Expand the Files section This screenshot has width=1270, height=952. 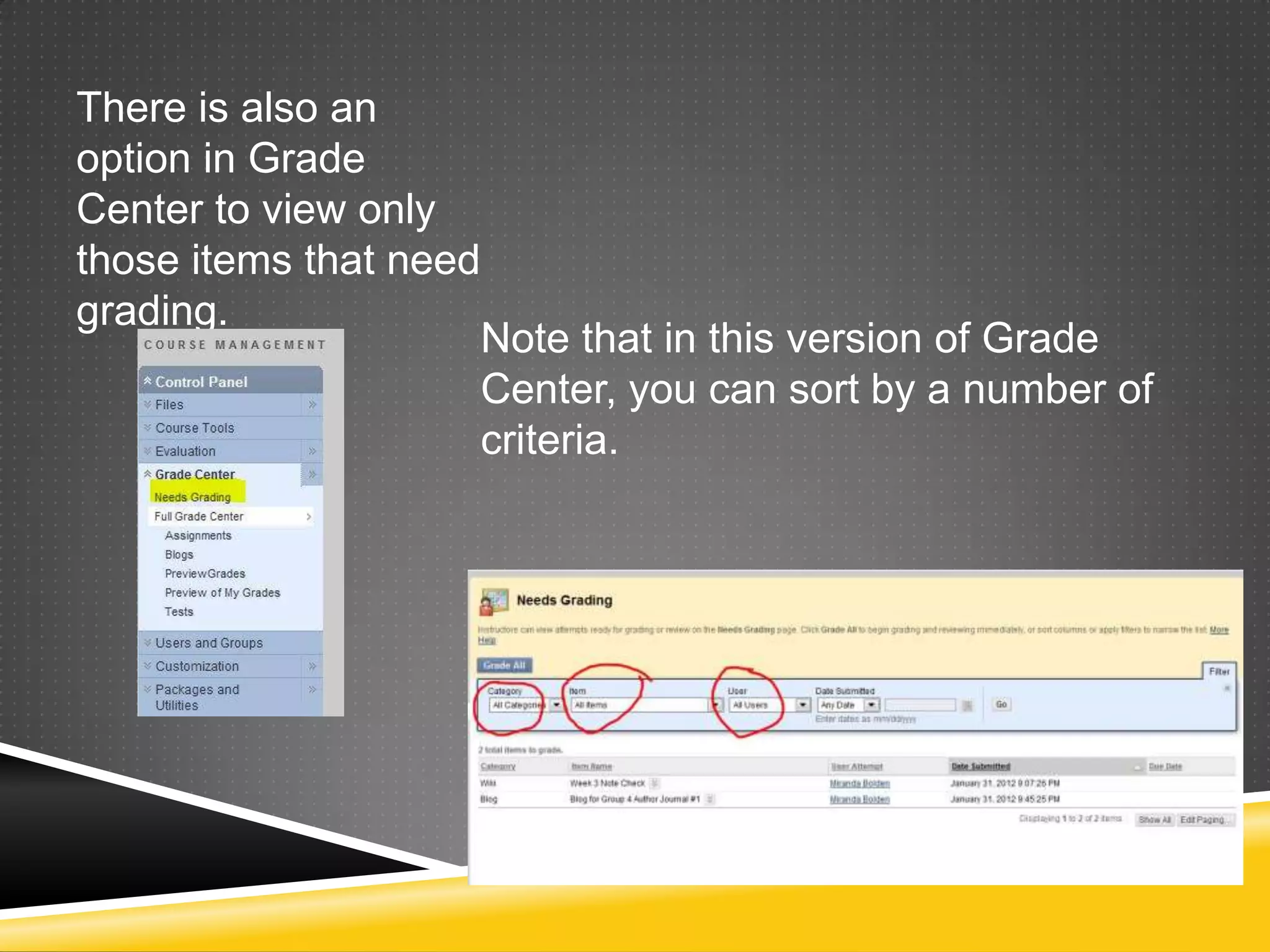(x=148, y=404)
